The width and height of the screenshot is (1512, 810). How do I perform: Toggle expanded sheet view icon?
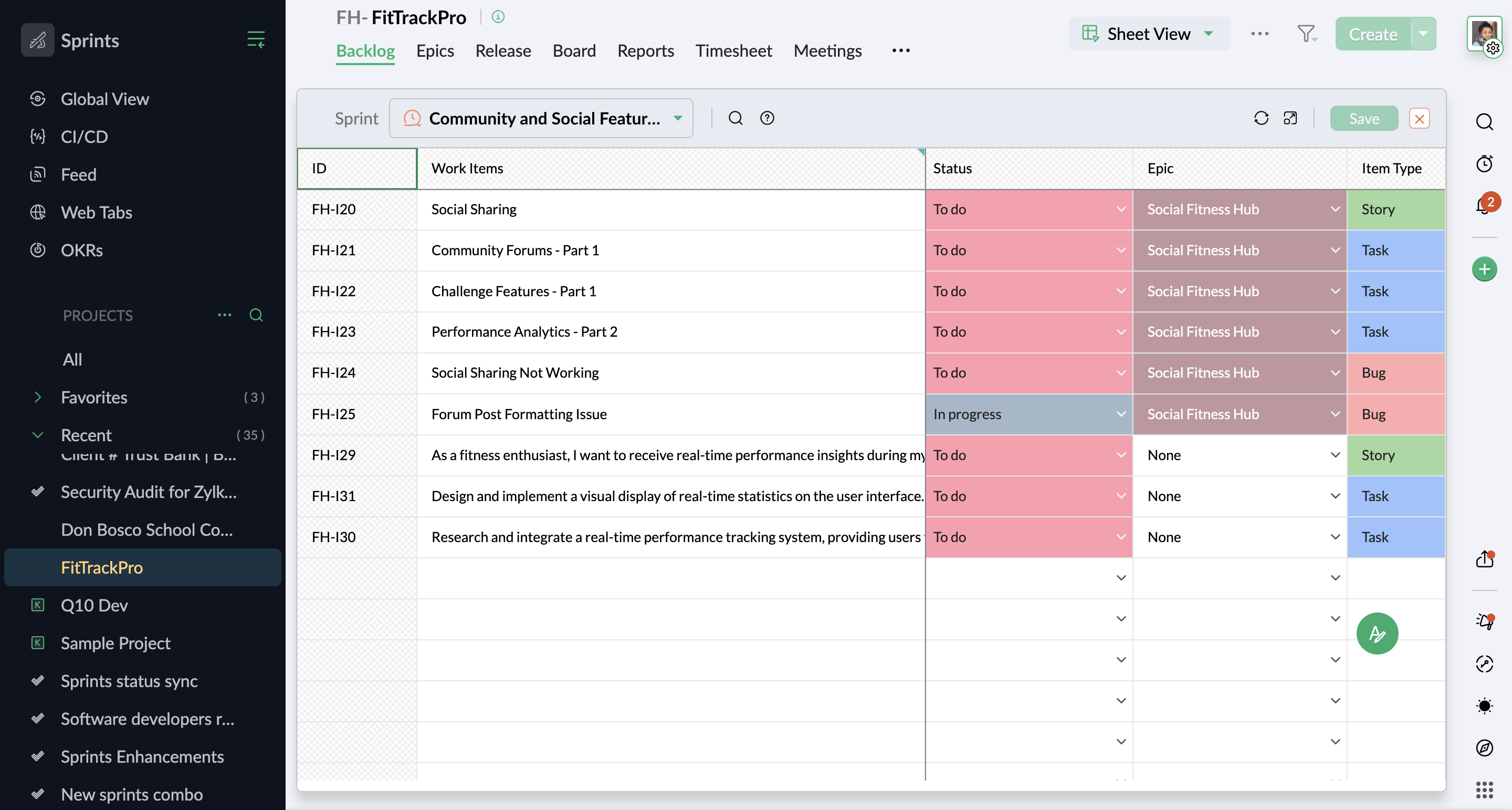1289,118
